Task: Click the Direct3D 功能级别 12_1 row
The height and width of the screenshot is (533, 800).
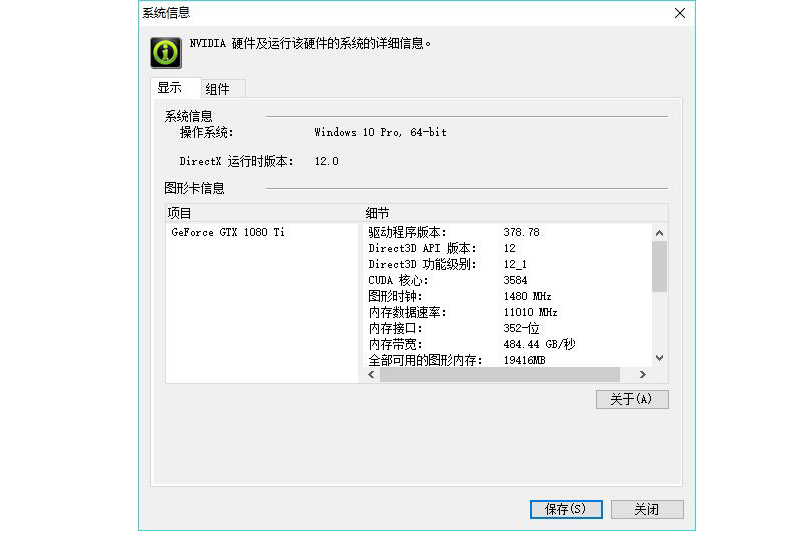Action: click(507, 264)
